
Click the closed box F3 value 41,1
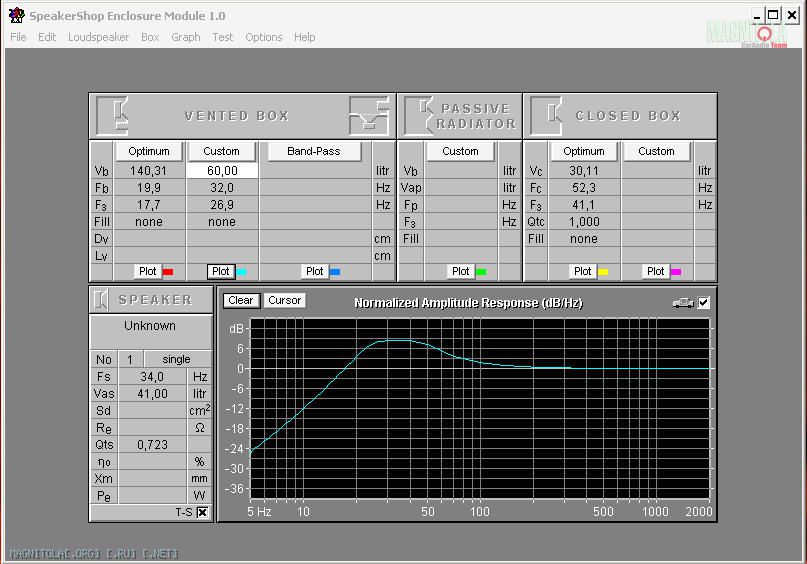point(584,205)
